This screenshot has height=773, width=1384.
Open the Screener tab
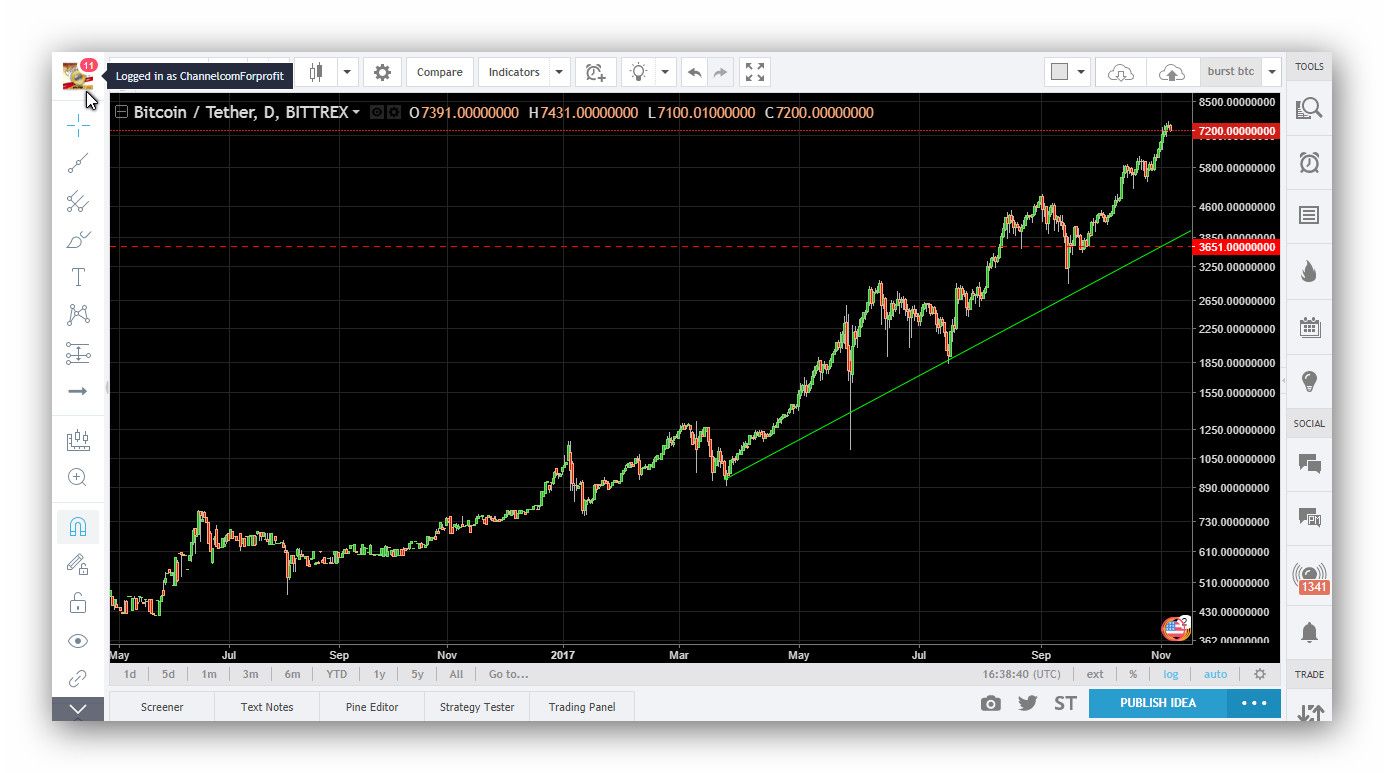click(162, 706)
